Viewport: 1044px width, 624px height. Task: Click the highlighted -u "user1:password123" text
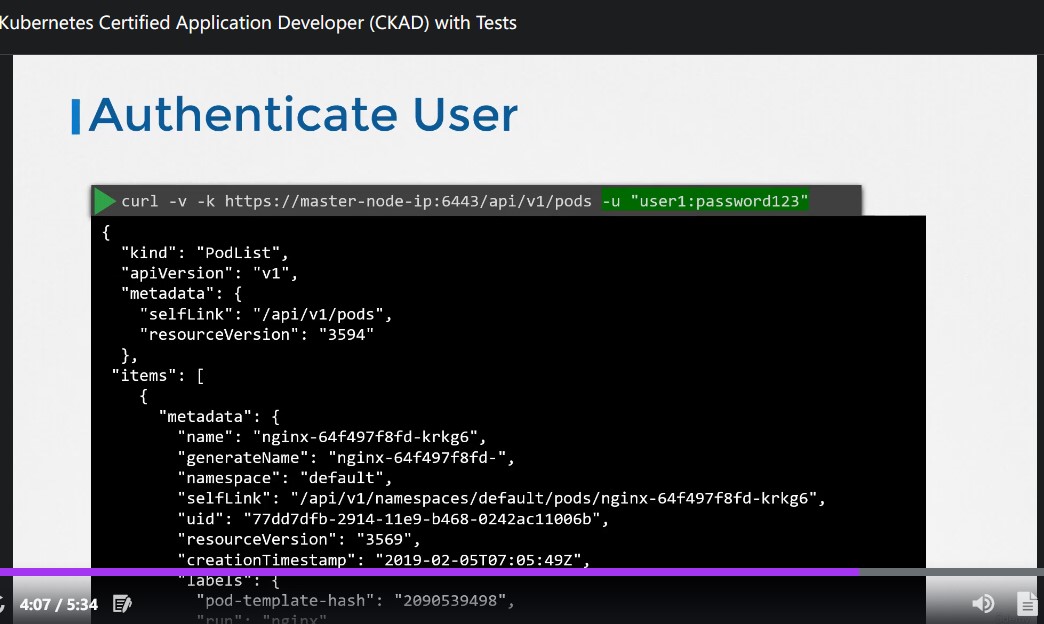(705, 201)
